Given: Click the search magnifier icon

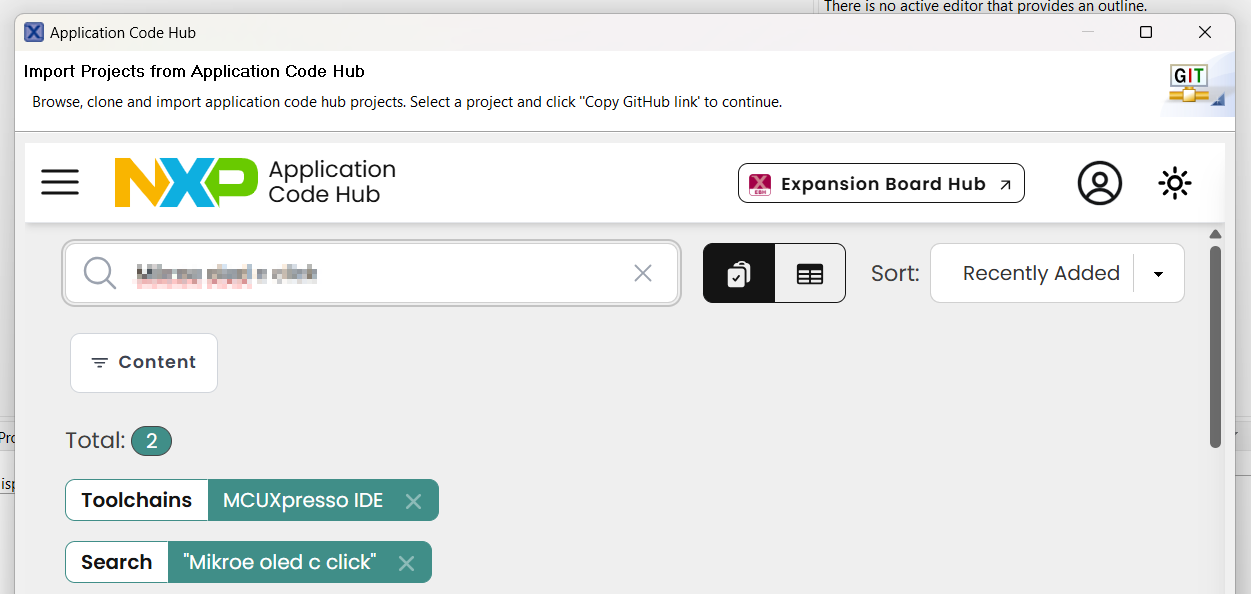Looking at the screenshot, I should click(x=100, y=273).
